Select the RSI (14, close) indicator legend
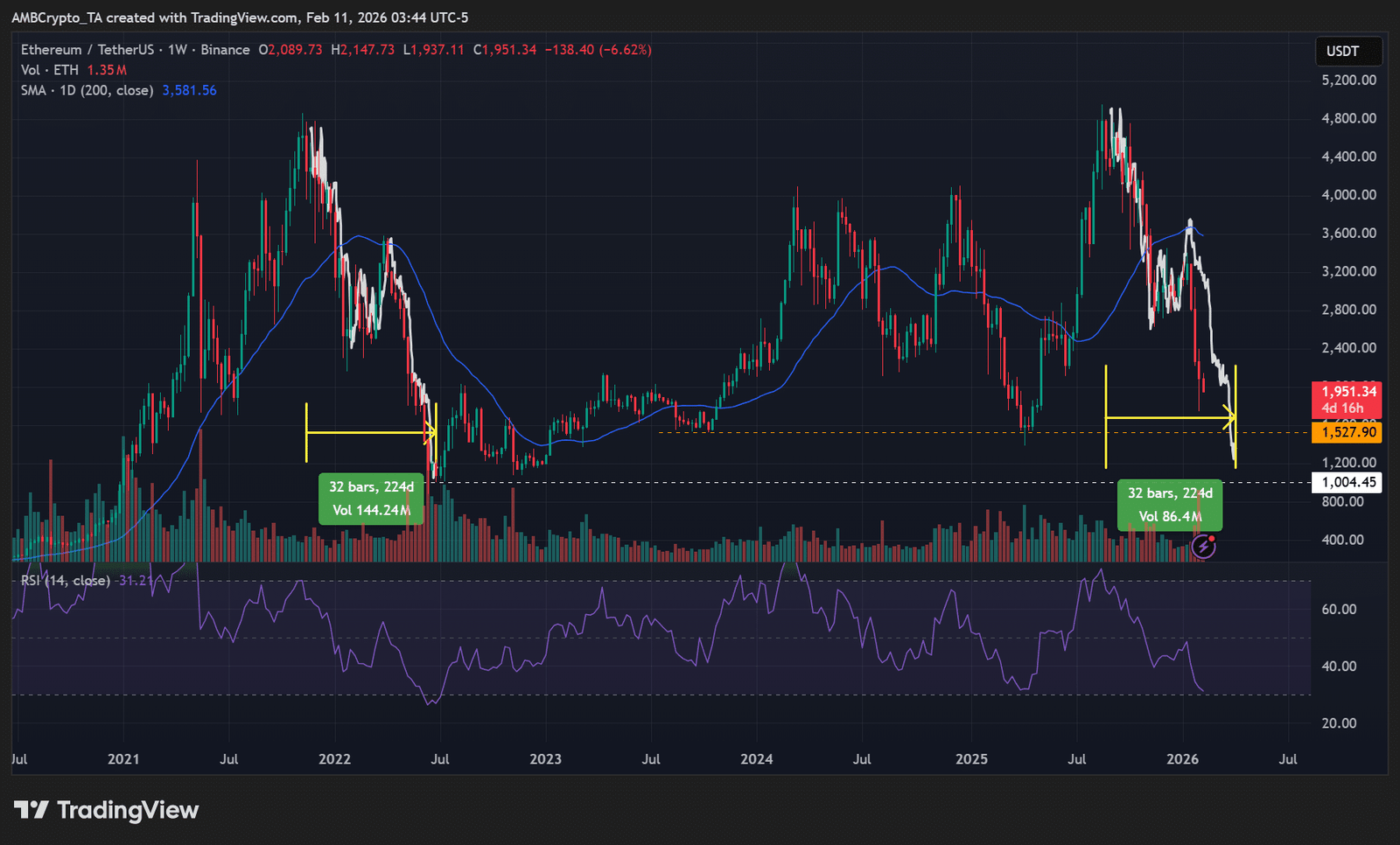Screen dimensions: 1400x845 (x=66, y=581)
